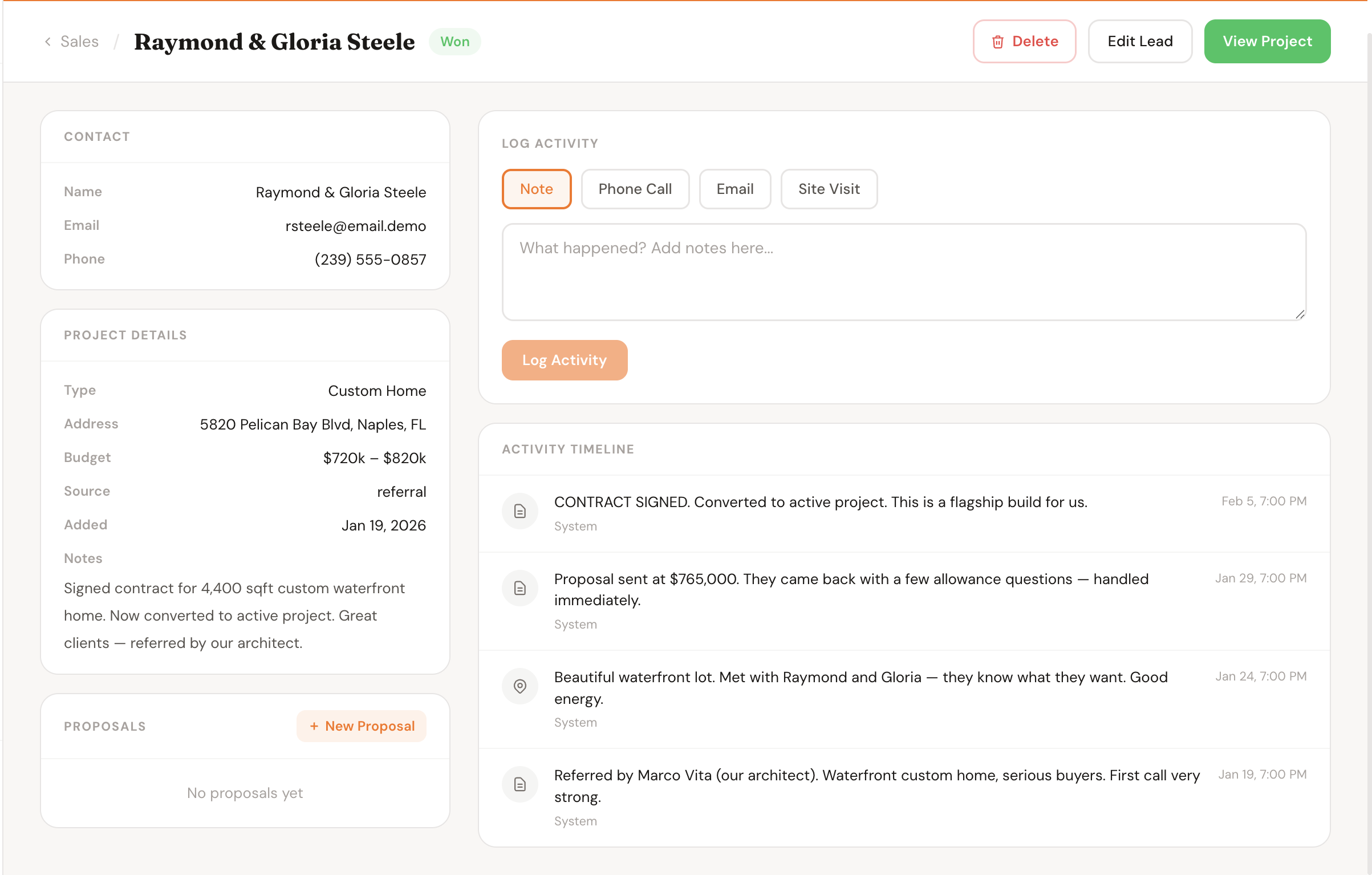Go back to Sales breadcrumb
The height and width of the screenshot is (875, 1372).
(79, 42)
